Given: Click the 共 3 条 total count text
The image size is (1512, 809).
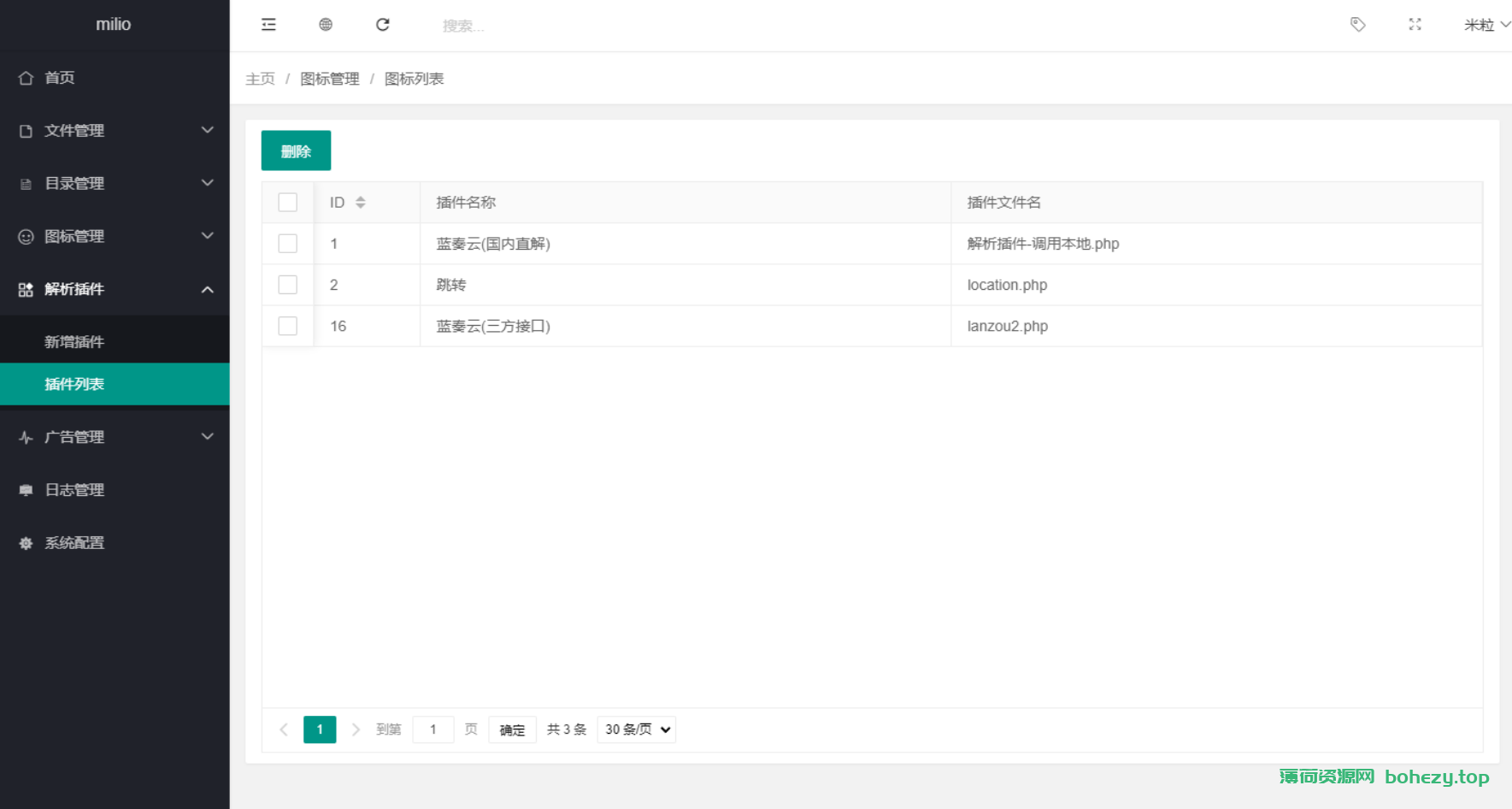Looking at the screenshot, I should point(567,729).
